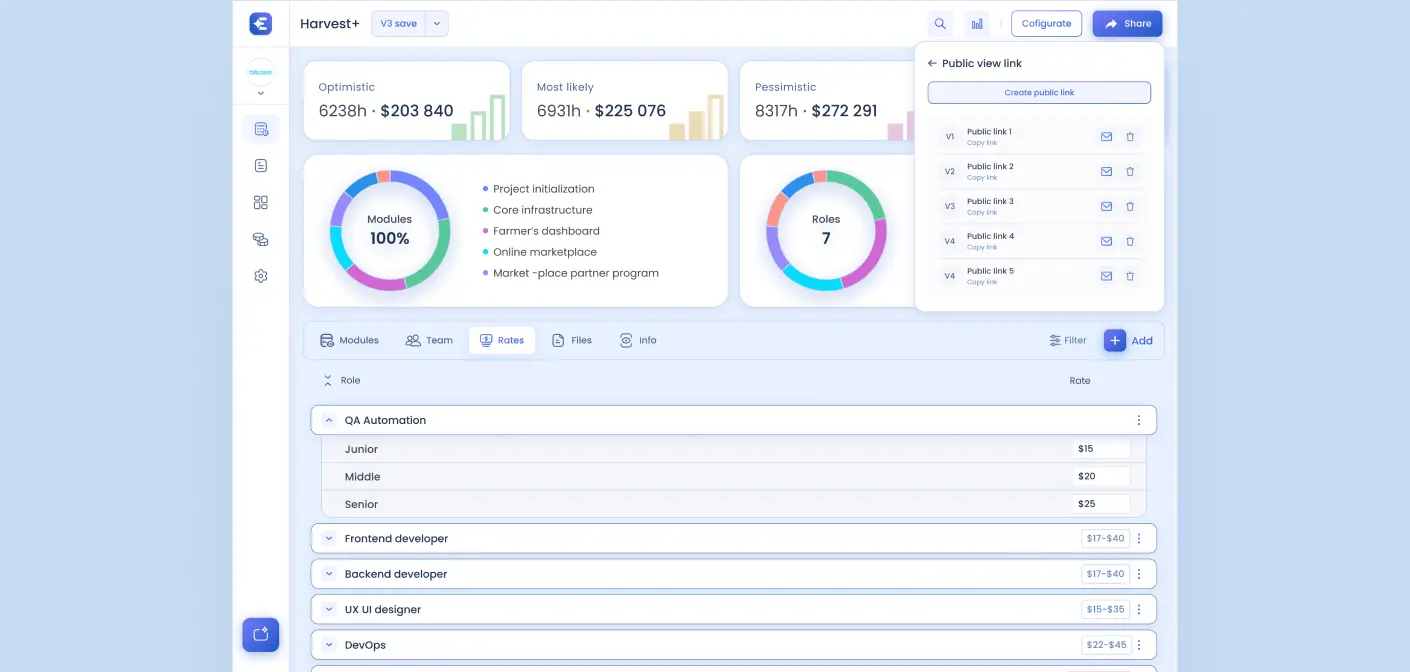Toggle sort order on Role column header

tap(328, 381)
